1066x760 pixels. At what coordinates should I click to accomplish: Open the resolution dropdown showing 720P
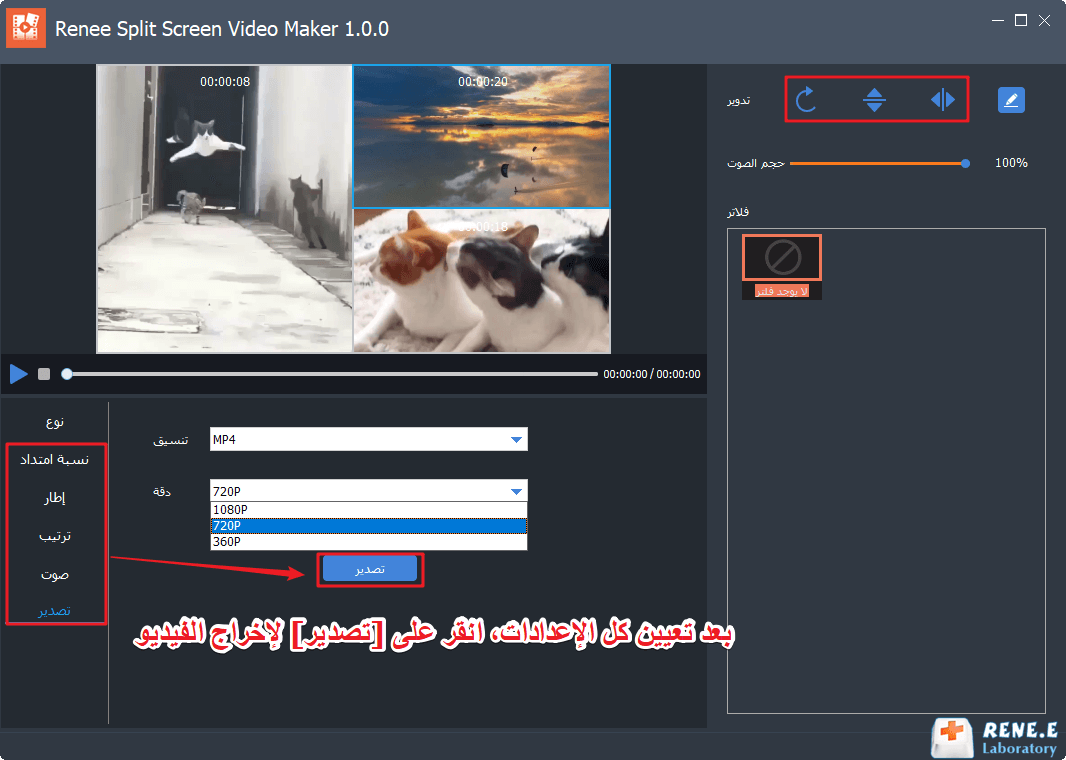click(x=368, y=491)
